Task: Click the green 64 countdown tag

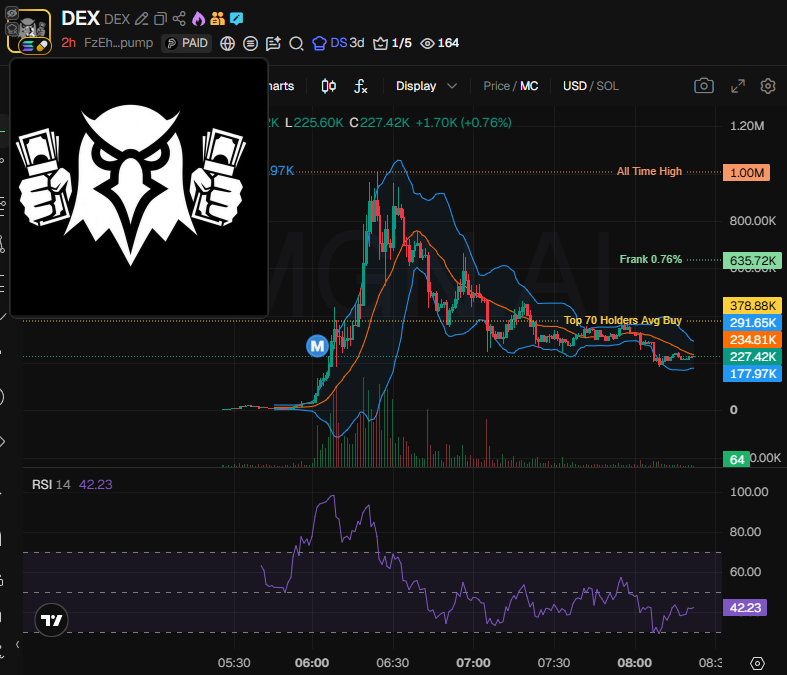Action: tap(736, 459)
